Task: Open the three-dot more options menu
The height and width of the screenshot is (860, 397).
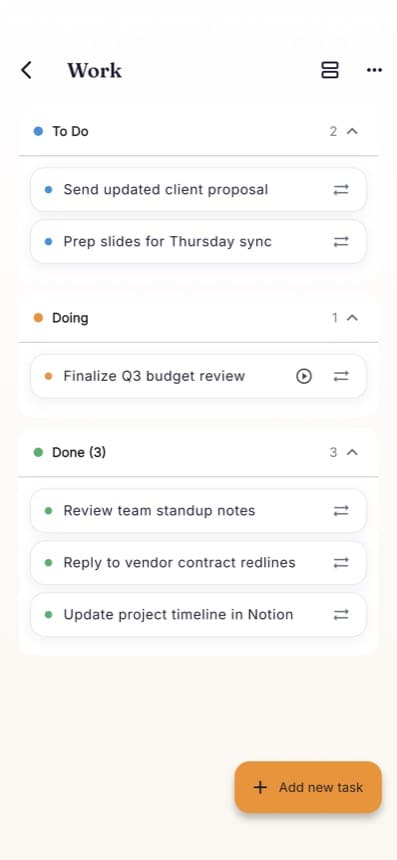Action: click(x=374, y=70)
